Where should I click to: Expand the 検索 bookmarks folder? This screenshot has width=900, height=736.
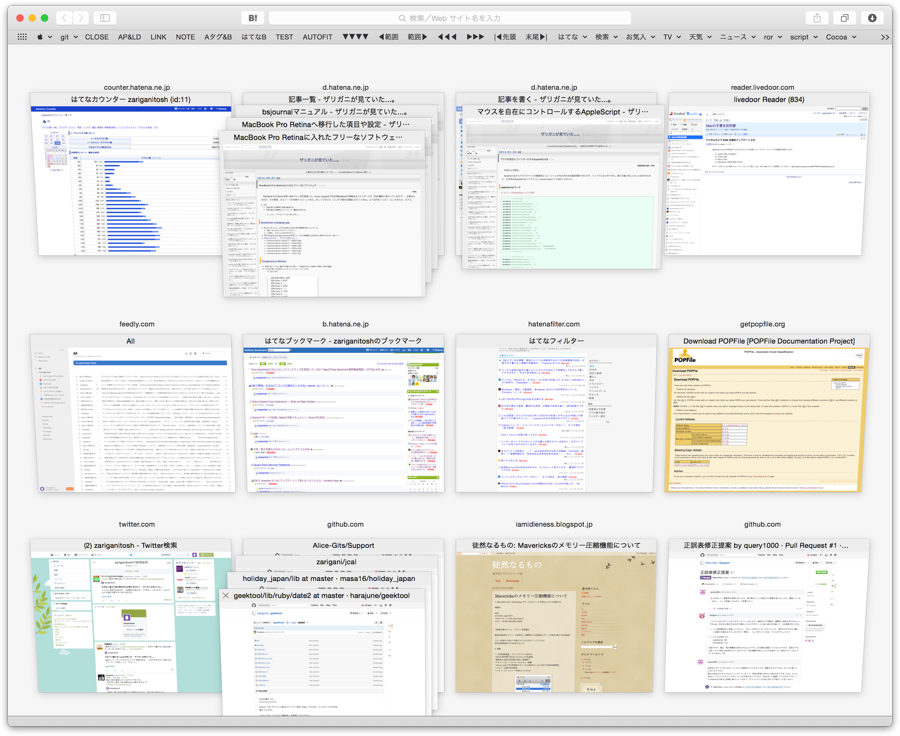(x=606, y=37)
